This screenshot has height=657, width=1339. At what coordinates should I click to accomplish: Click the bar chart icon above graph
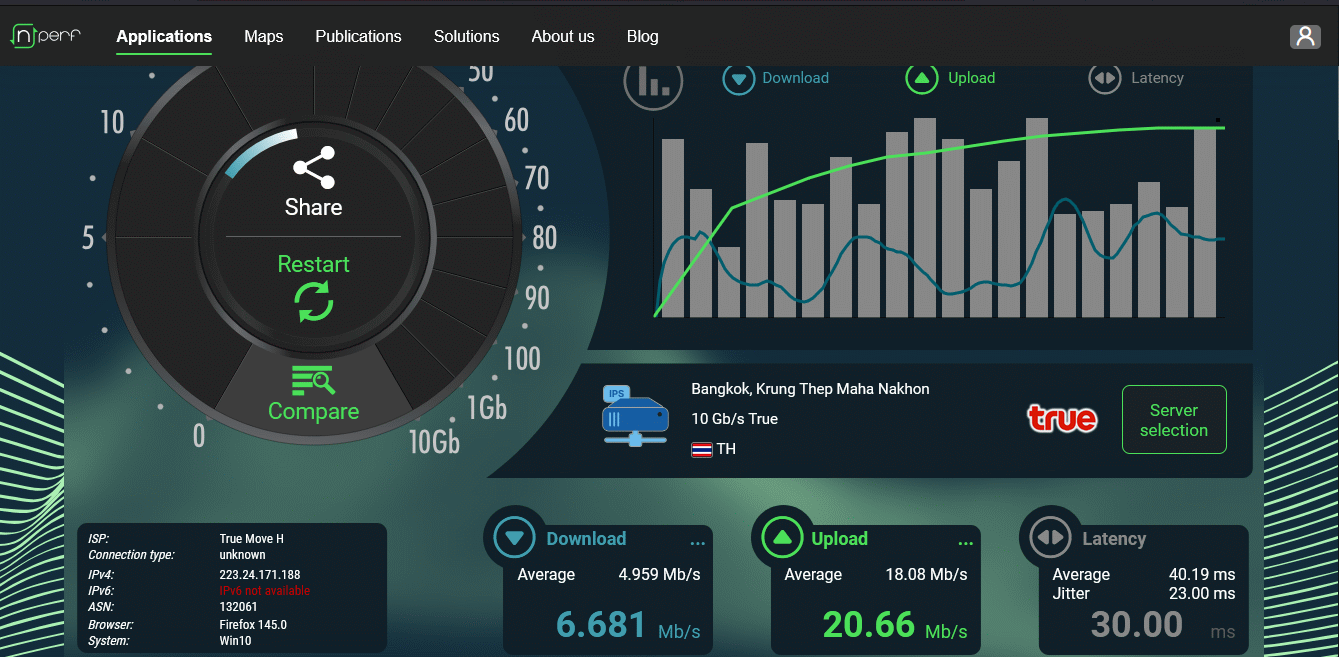click(653, 80)
